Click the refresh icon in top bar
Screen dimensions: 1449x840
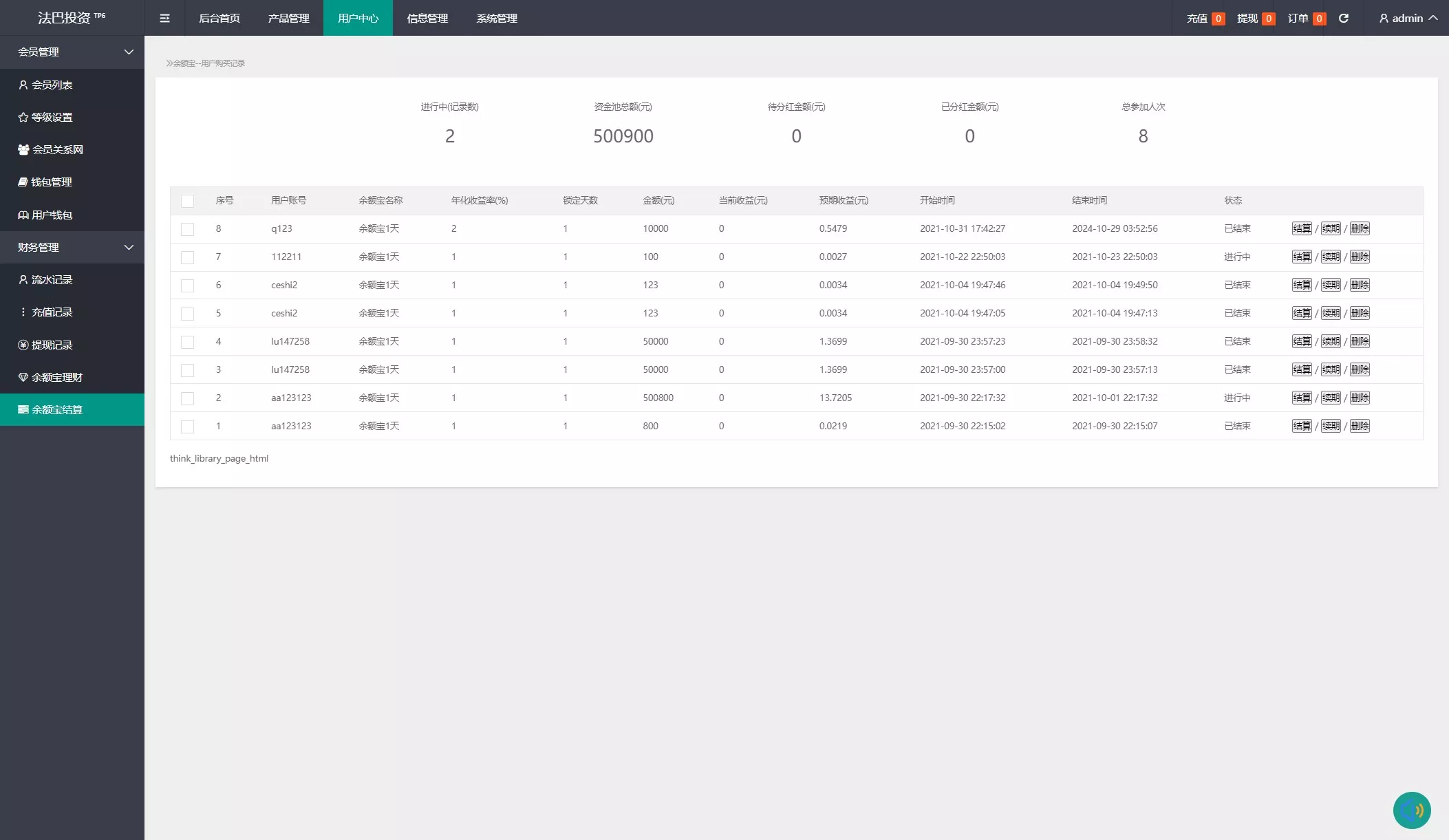click(1343, 19)
